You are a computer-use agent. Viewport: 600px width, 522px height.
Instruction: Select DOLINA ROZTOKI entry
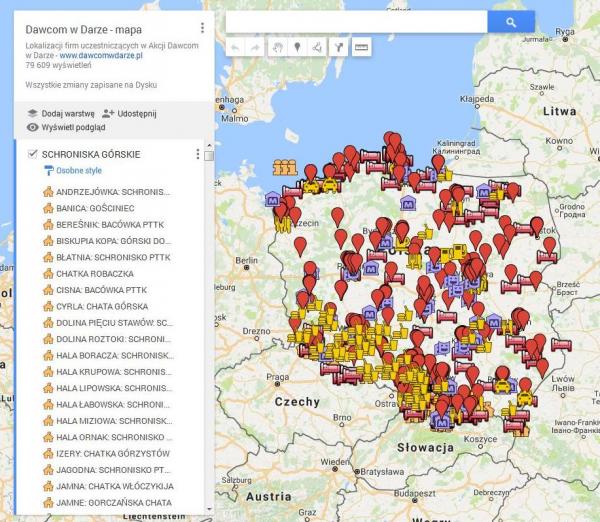pos(113,339)
